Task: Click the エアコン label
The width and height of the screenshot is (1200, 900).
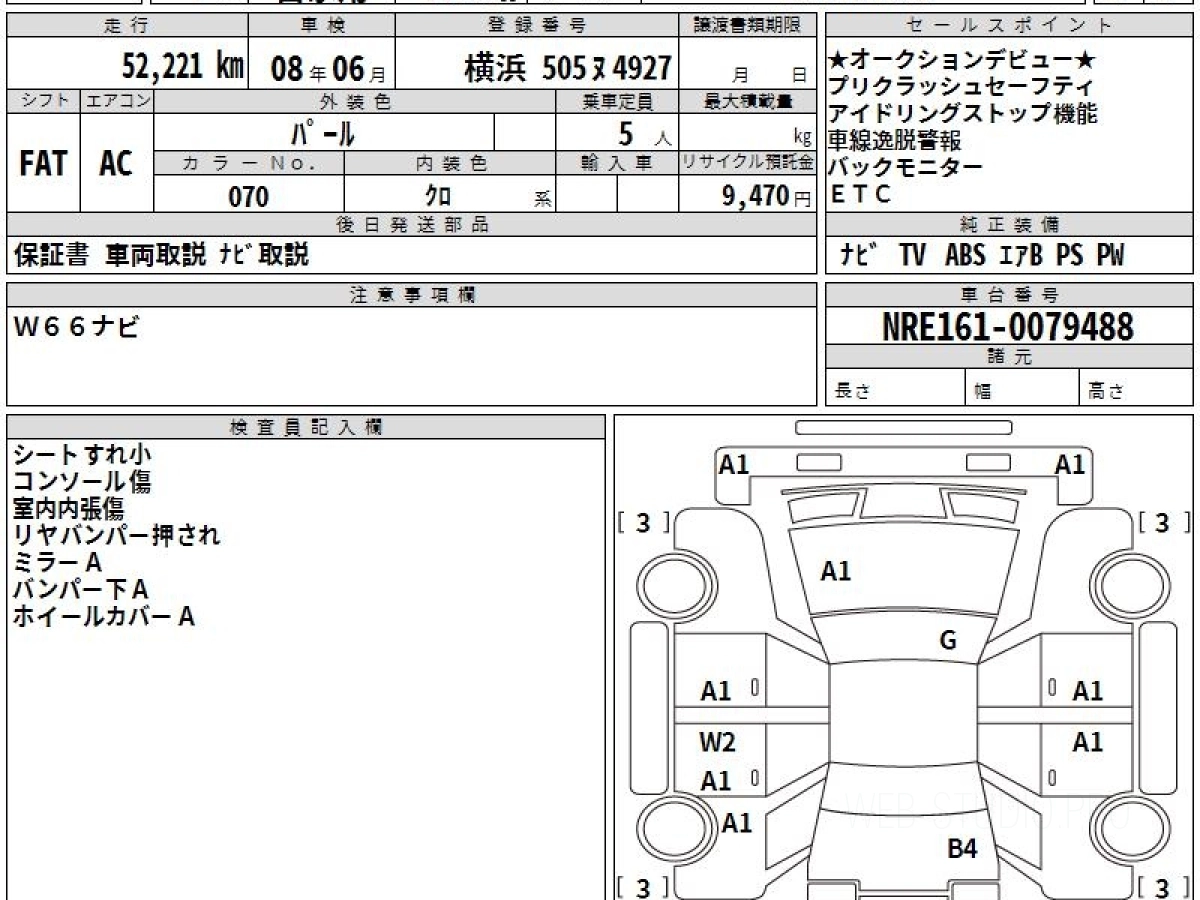Action: click(117, 101)
